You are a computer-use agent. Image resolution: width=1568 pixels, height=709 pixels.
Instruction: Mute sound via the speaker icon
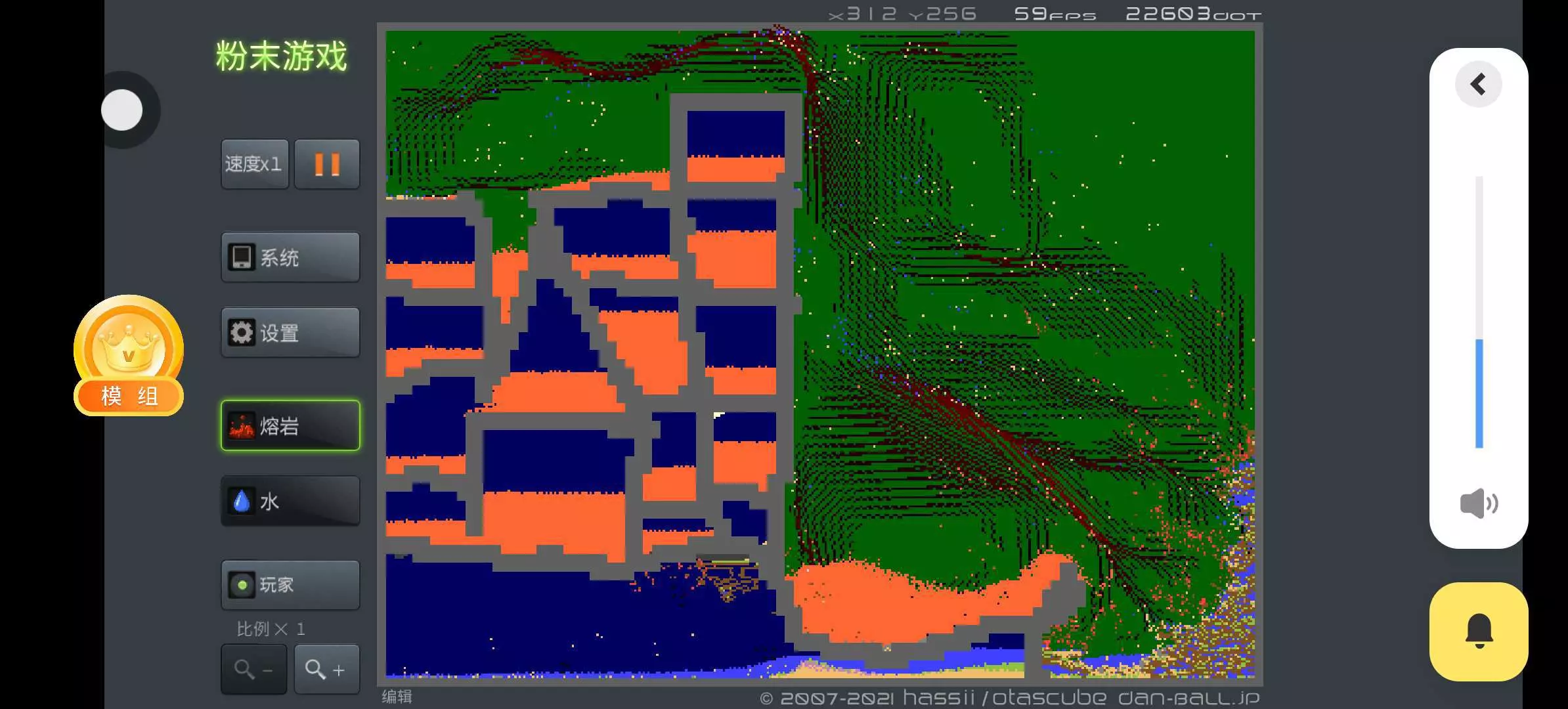pos(1478,504)
